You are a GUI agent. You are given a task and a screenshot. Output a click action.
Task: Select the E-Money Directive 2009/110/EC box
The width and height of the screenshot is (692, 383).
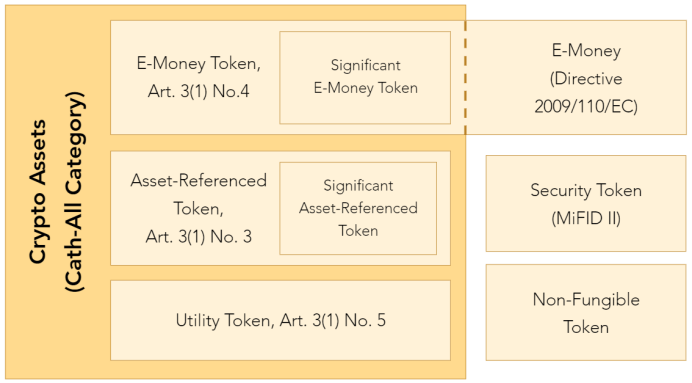pyautogui.click(x=576, y=77)
